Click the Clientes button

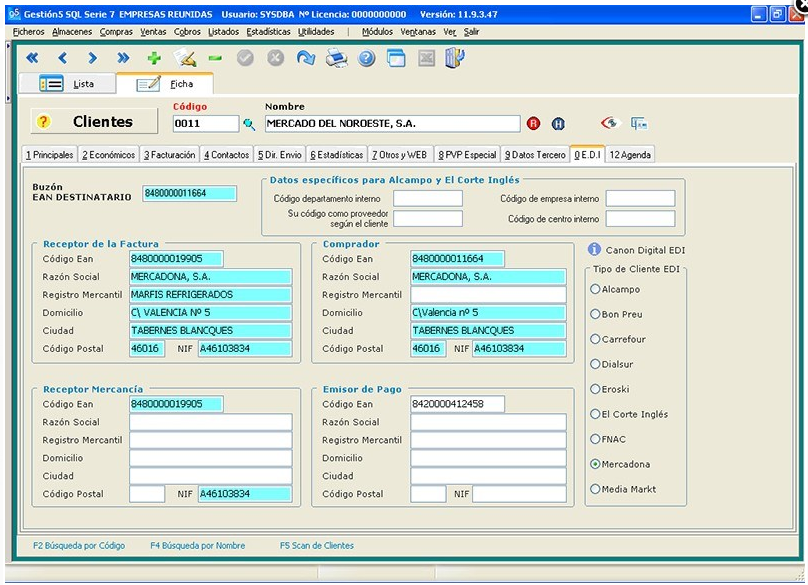(x=95, y=122)
